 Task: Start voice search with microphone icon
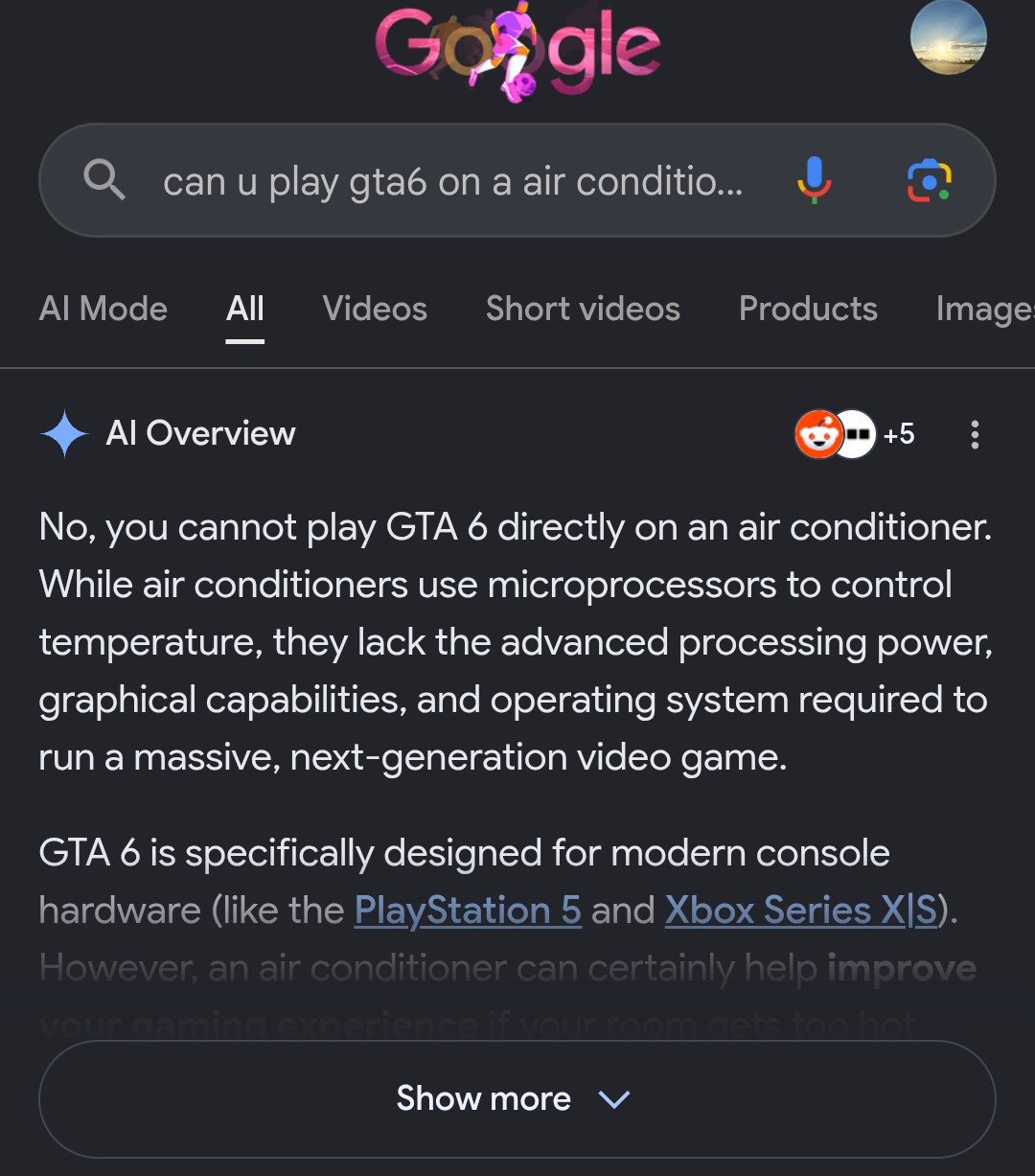(814, 180)
